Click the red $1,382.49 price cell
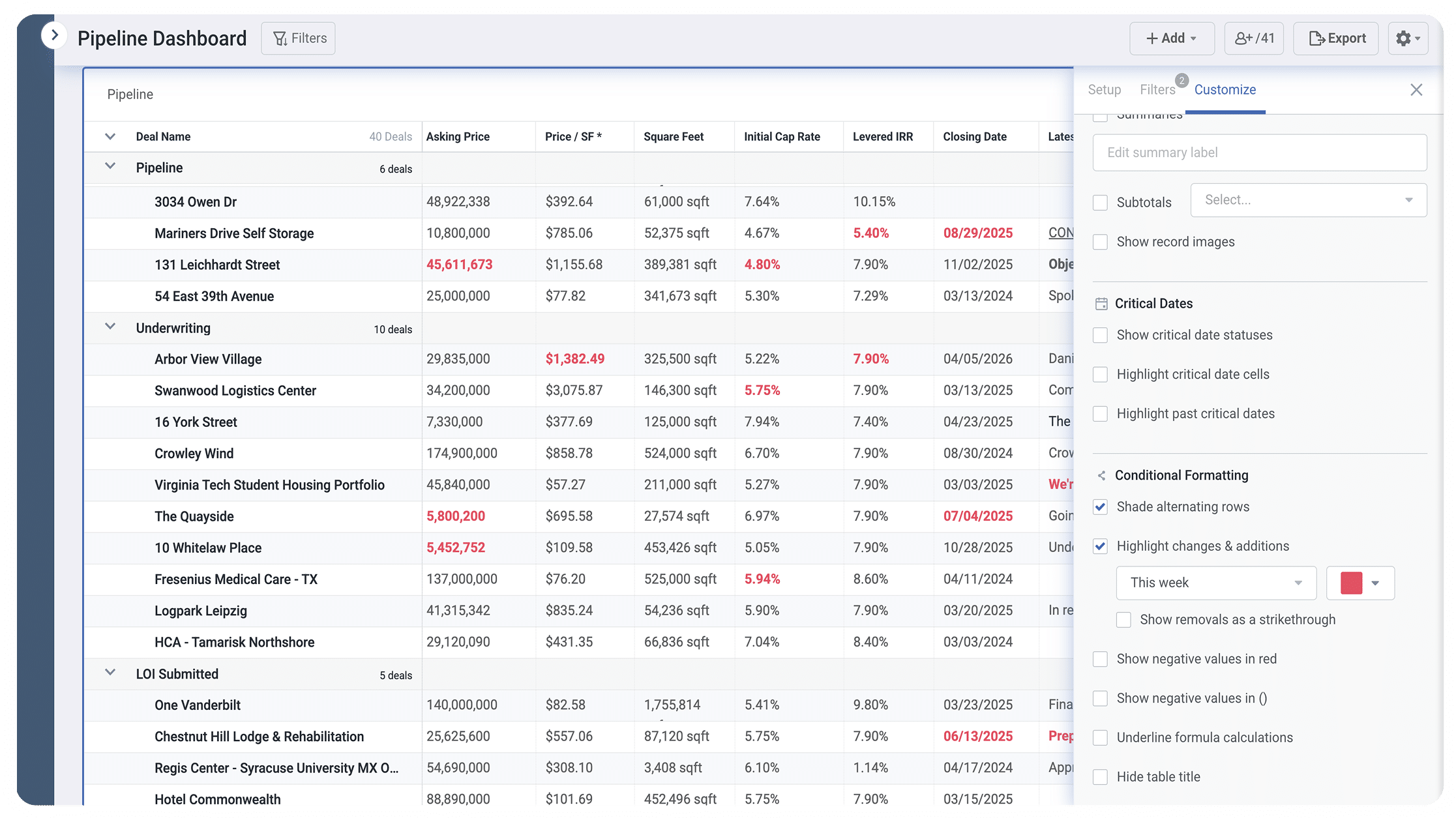 (x=574, y=359)
